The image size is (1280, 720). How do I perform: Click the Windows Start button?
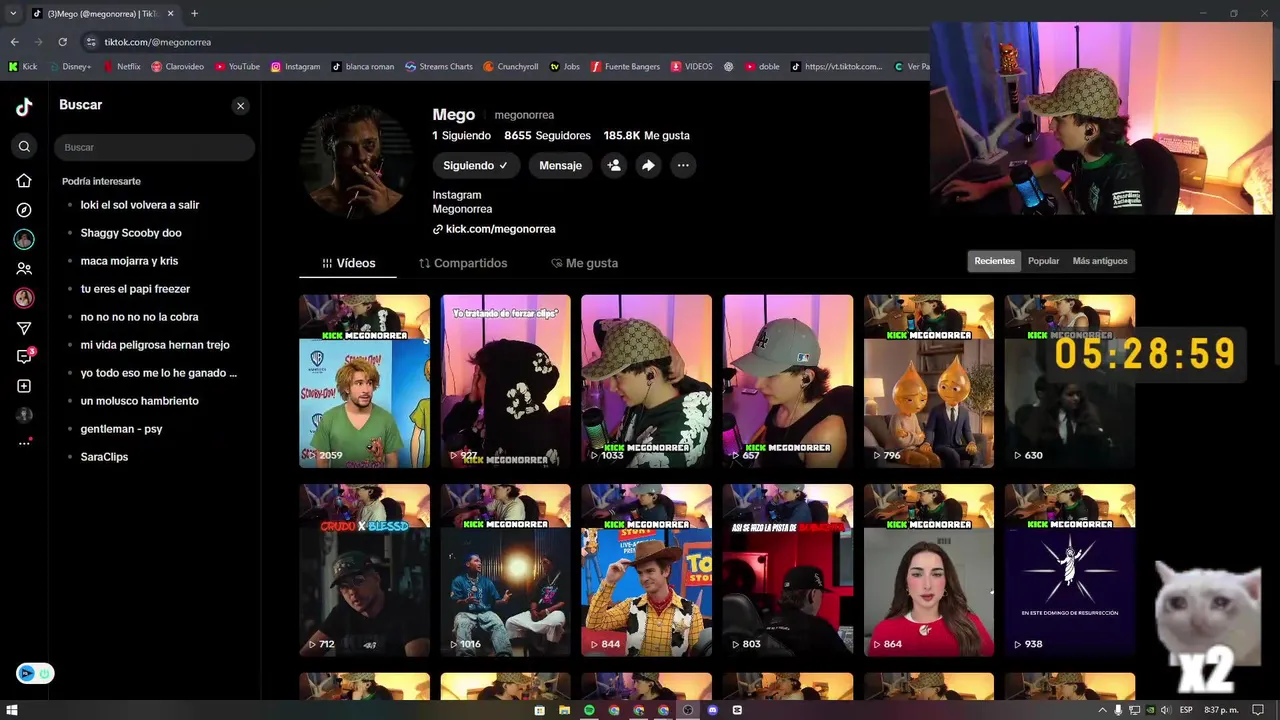(x=12, y=710)
